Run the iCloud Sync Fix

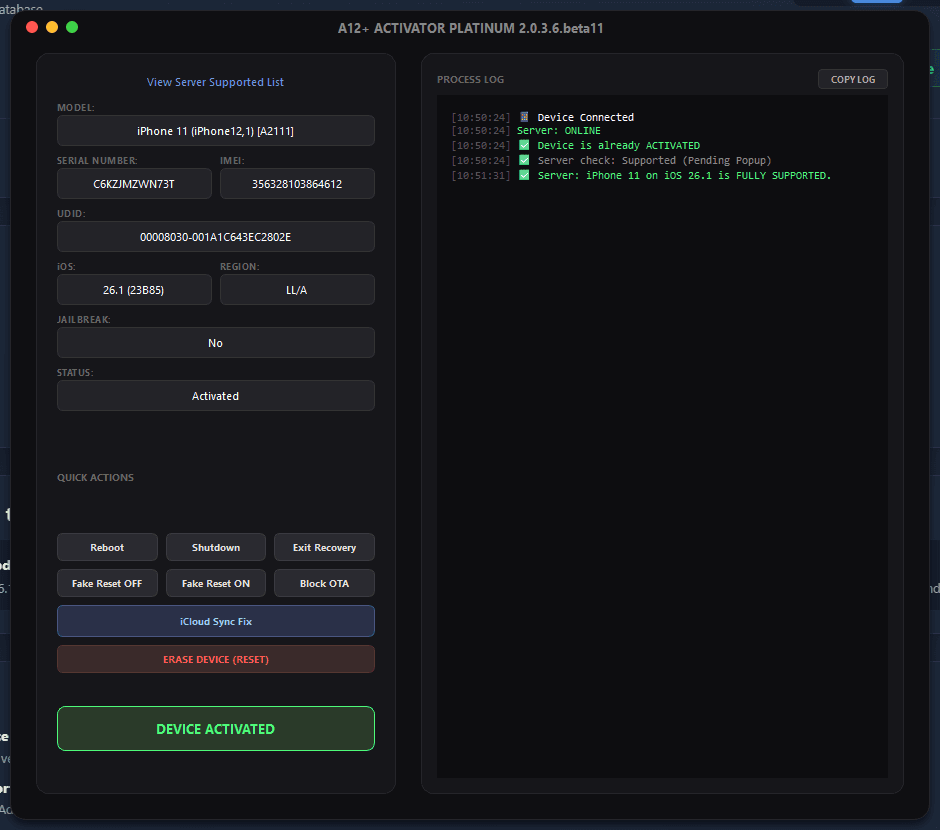[x=216, y=621]
